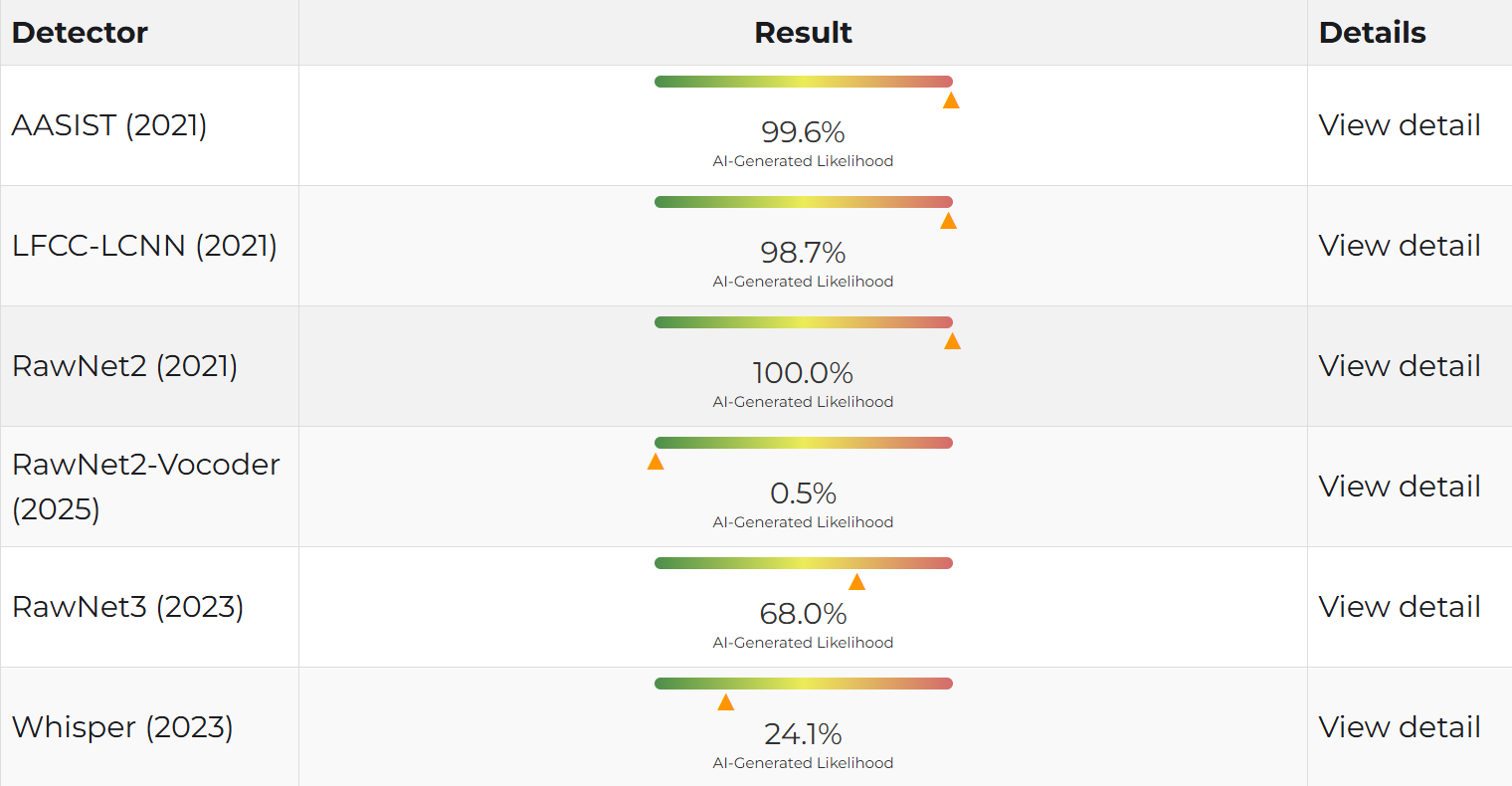Open View detail for RawNet2 (2021)
Viewport: 1512px width, 786px height.
coord(1400,366)
